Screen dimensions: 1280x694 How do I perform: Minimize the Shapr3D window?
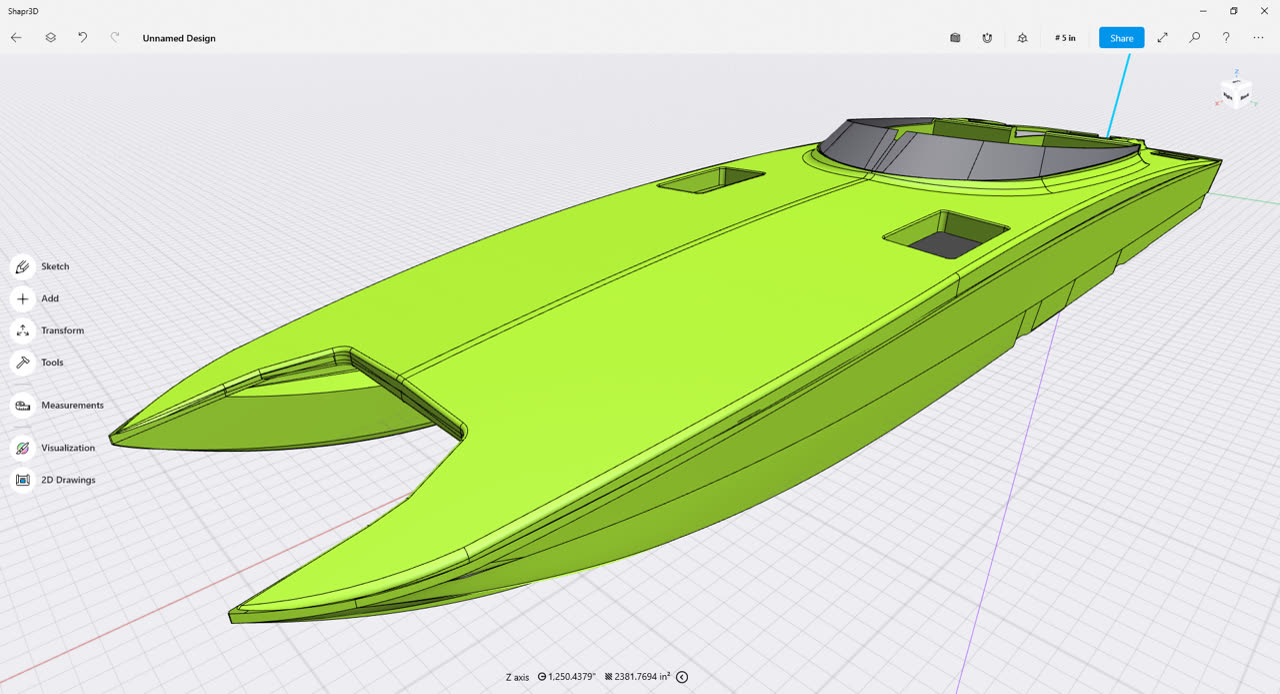(1204, 10)
